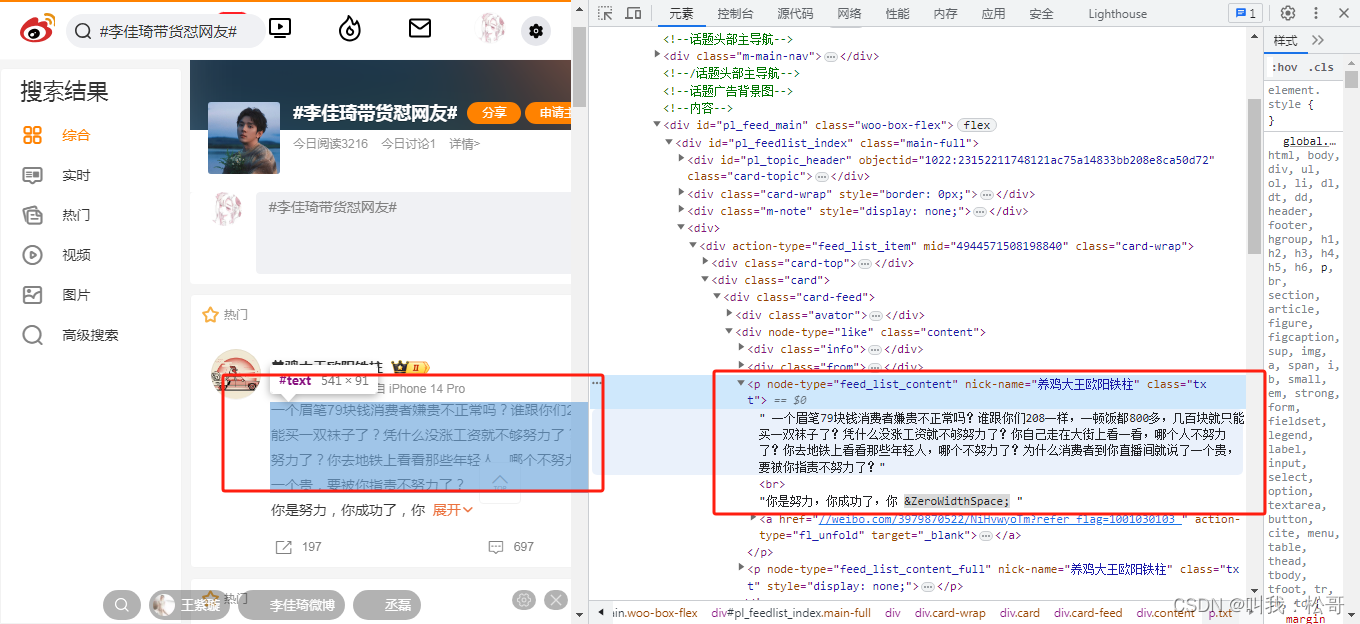Image resolution: width=1360 pixels, height=624 pixels.
Task: Expand the card-top div node
Action: click(706, 263)
